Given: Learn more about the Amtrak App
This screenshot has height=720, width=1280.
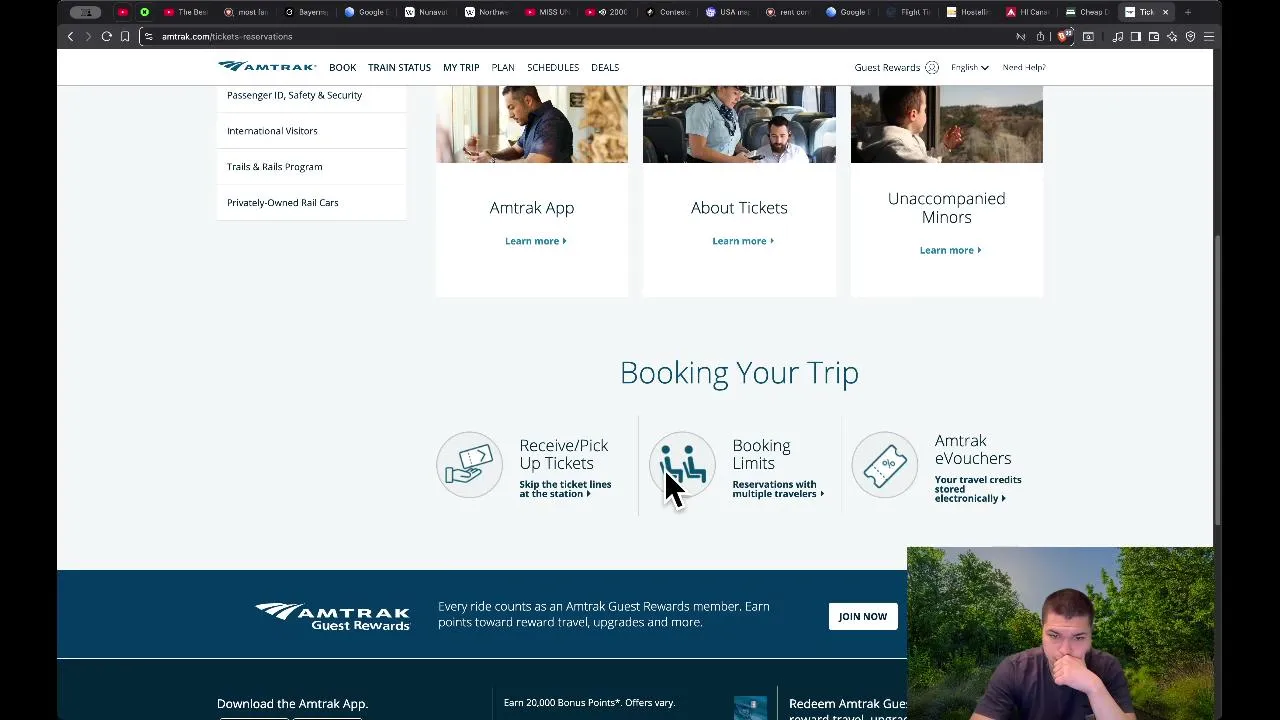Looking at the screenshot, I should (535, 241).
